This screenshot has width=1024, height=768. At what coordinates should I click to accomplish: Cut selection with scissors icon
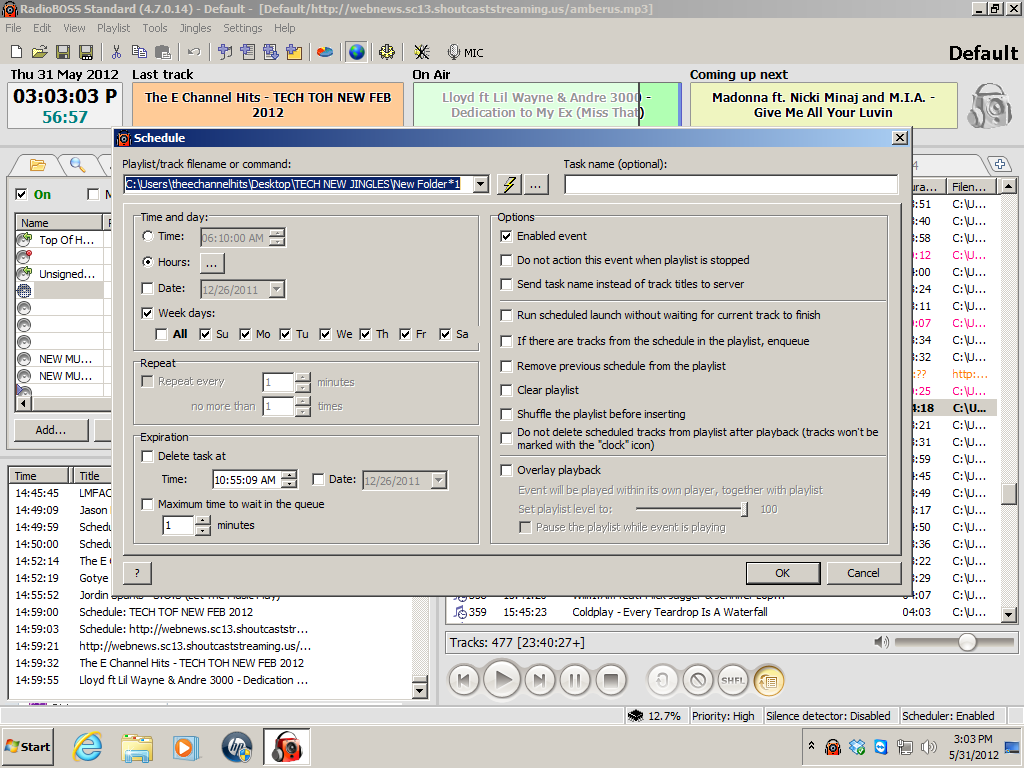(116, 52)
